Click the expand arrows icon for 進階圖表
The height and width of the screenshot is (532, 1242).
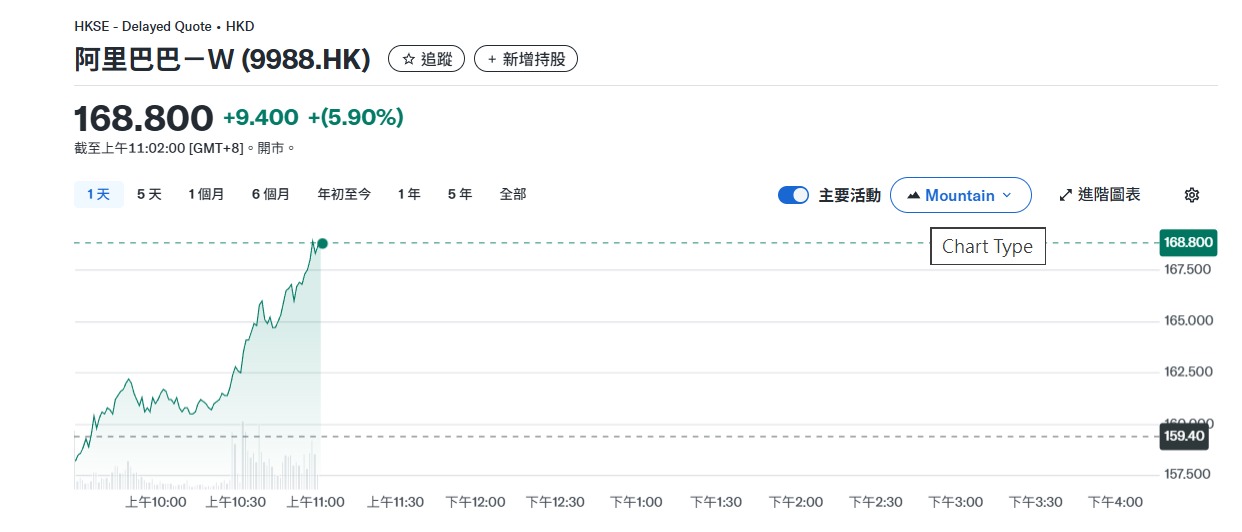pos(1065,195)
